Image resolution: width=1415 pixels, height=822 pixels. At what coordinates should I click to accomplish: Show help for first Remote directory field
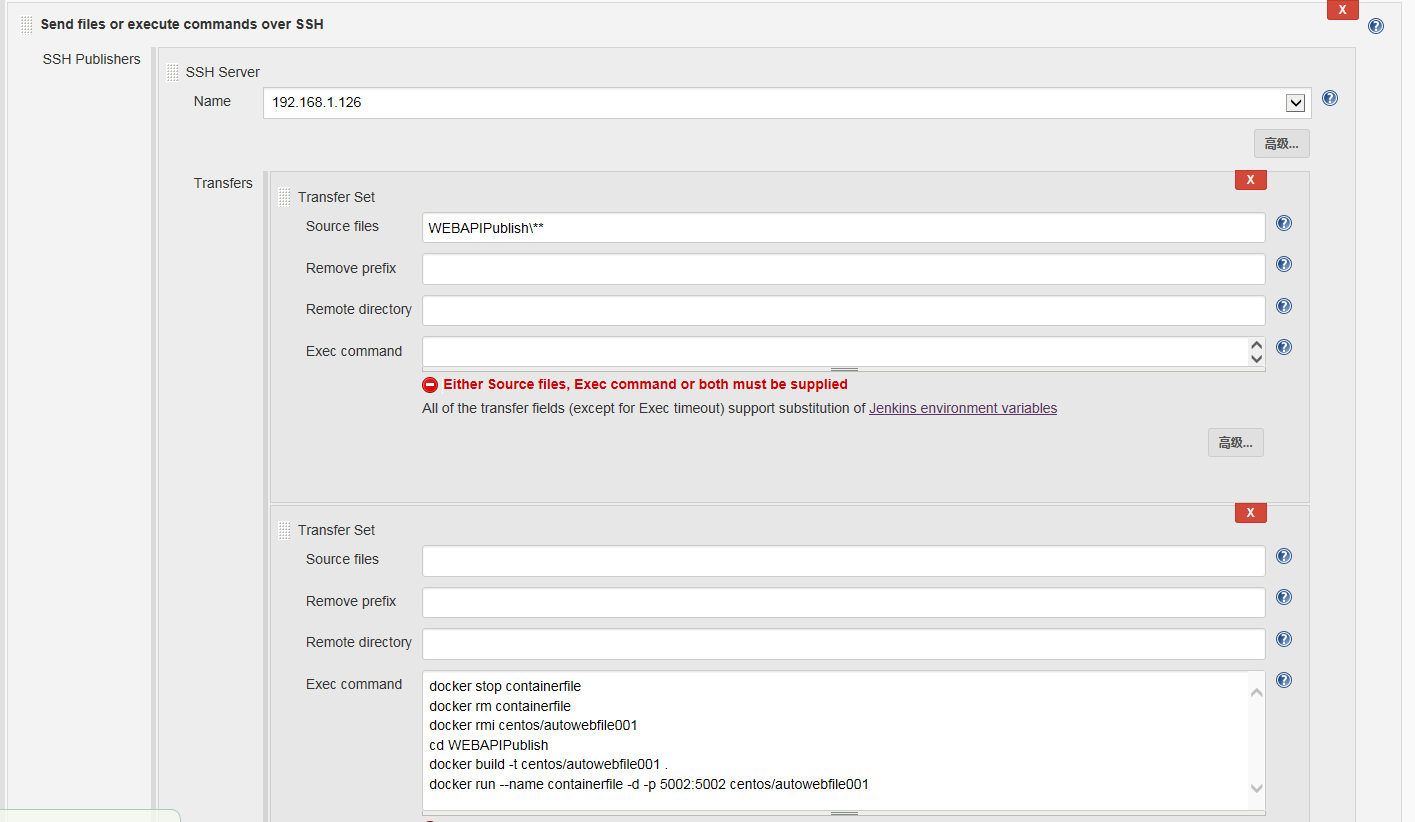[x=1284, y=306]
